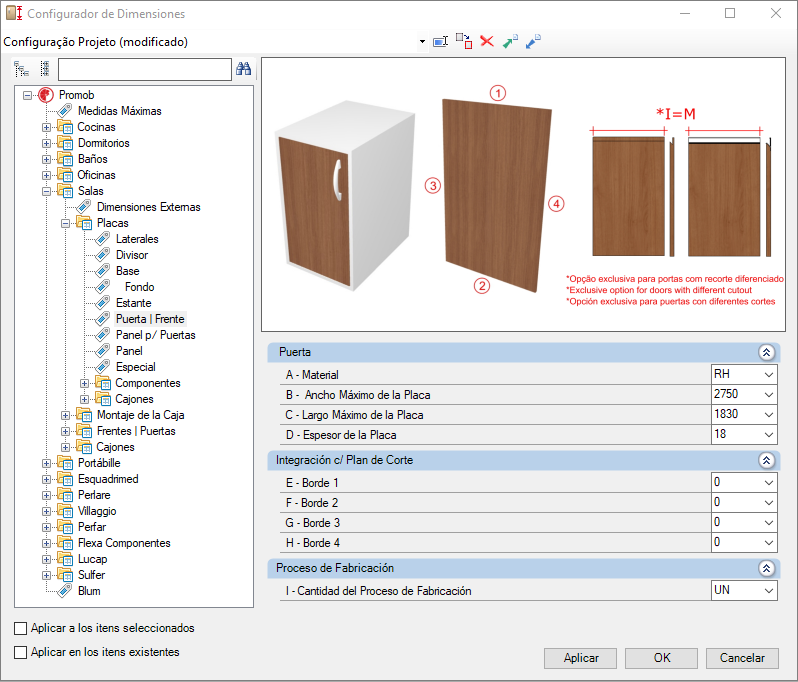Select the Perlare folder
798x682 pixels.
94,495
